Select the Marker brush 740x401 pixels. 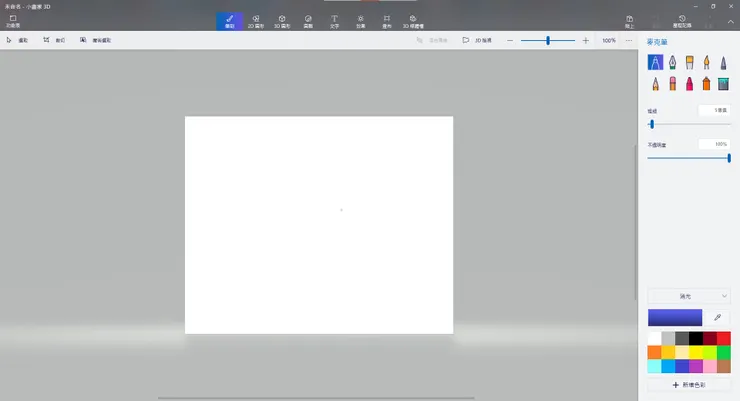655,62
